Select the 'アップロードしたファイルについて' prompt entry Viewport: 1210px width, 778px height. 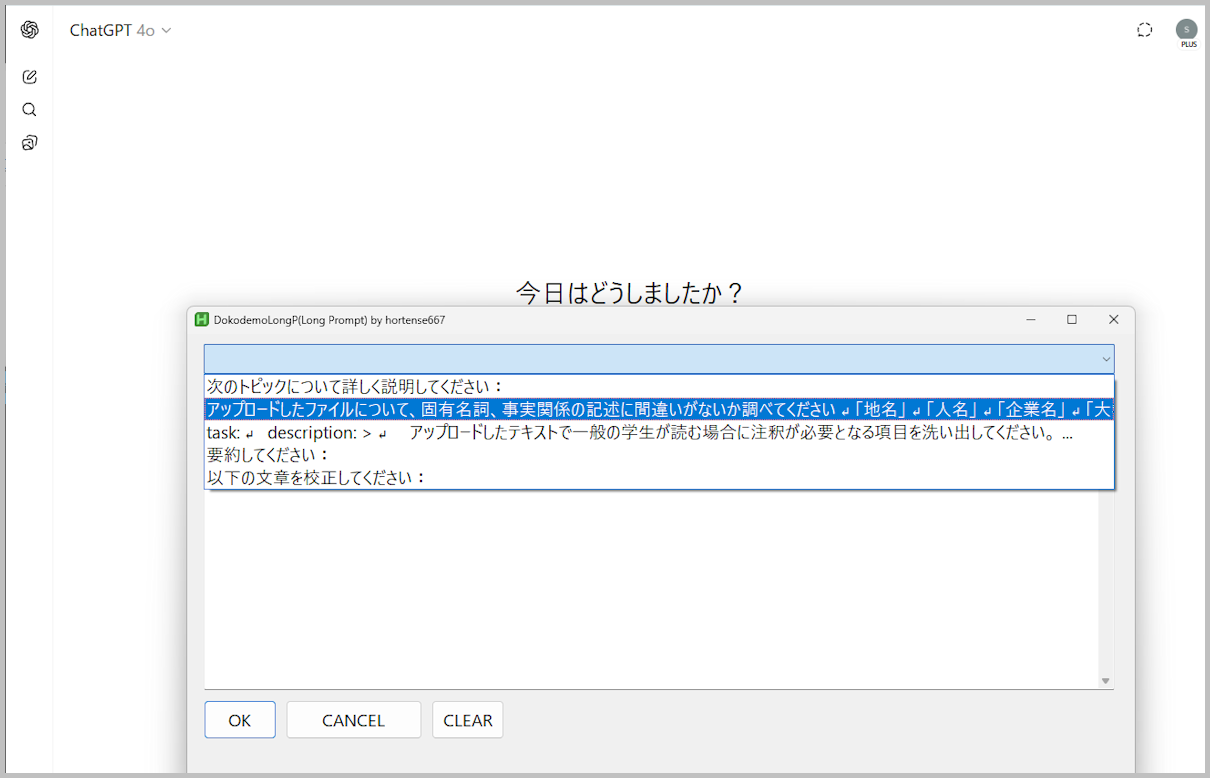658,409
